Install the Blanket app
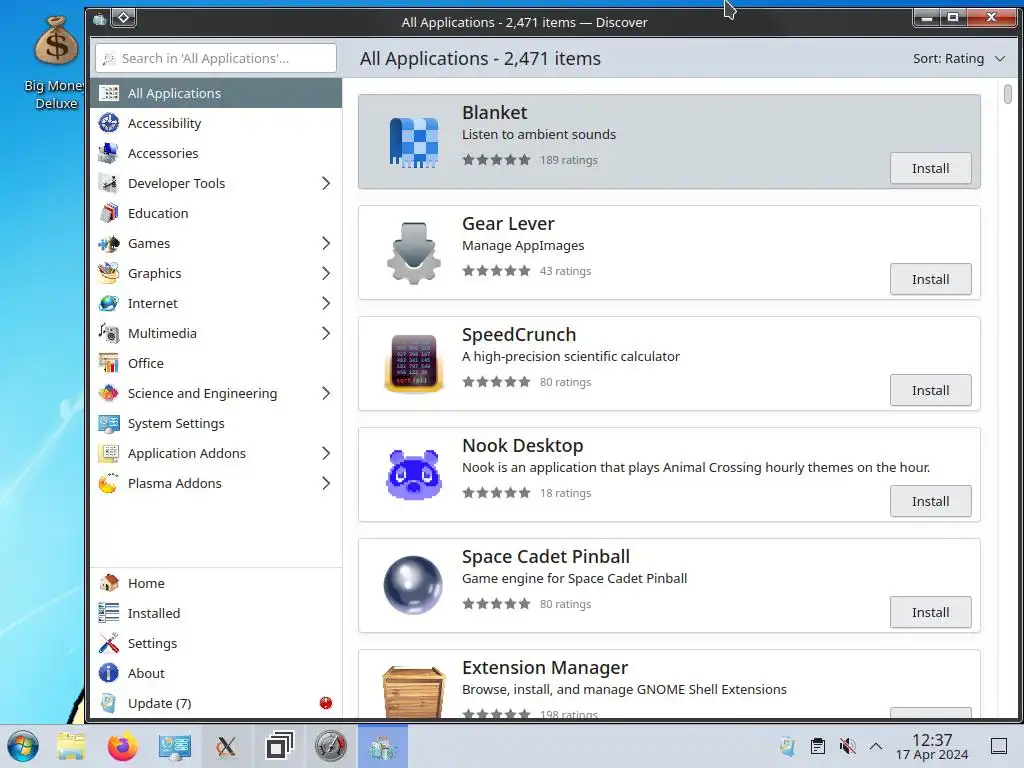Screen dimensions: 1024x768 click(930, 168)
